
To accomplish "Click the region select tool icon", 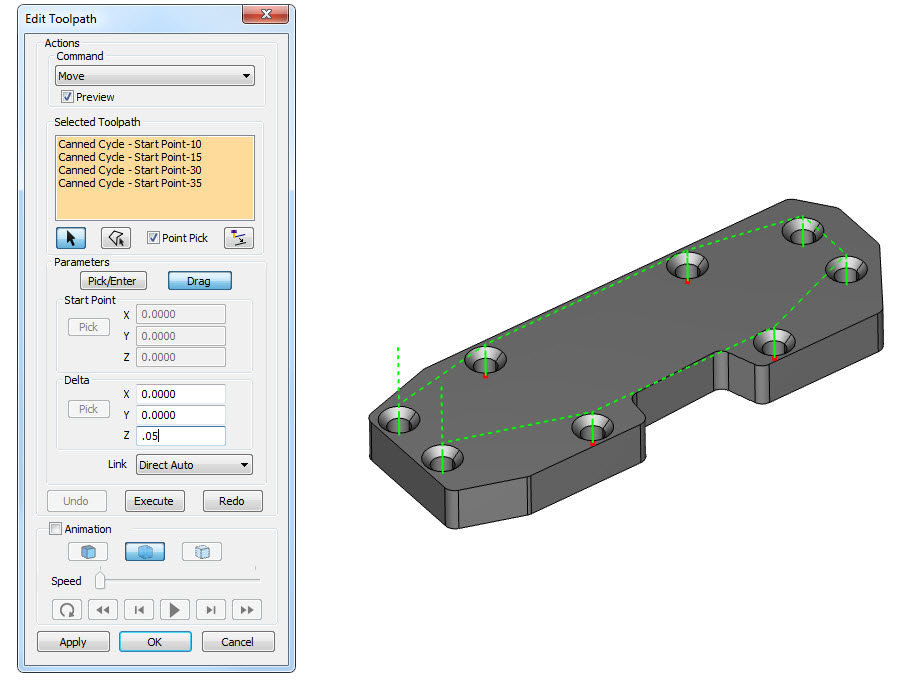I will pos(116,238).
